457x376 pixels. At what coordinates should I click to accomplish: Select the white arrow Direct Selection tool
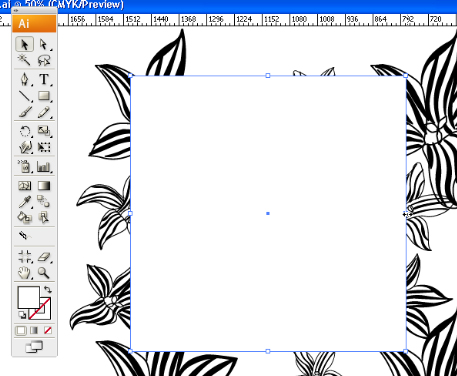coord(44,44)
